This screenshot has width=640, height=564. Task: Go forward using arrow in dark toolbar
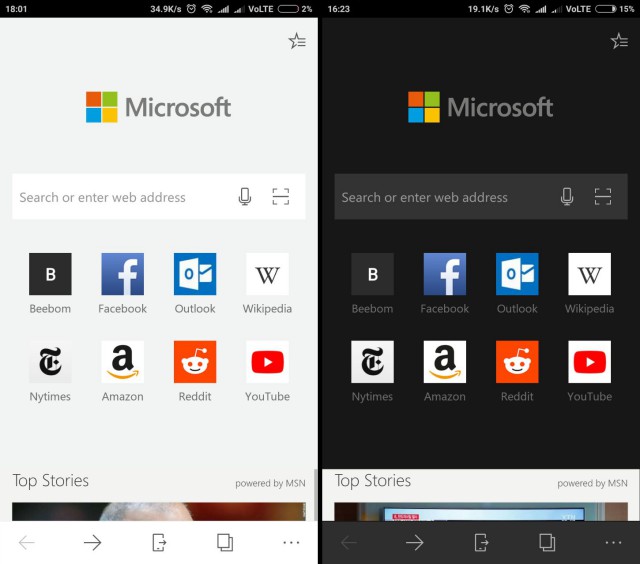click(x=415, y=542)
